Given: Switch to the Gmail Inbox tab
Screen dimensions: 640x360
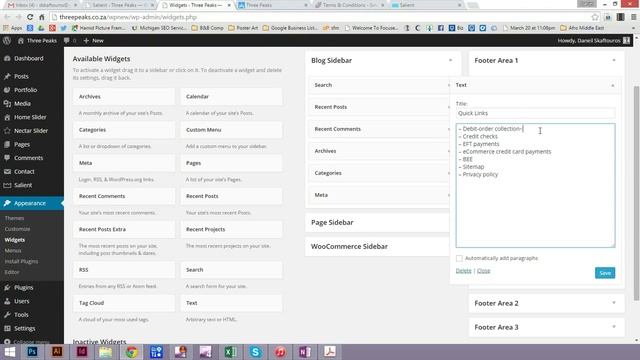Looking at the screenshot, I should pyautogui.click(x=42, y=5).
